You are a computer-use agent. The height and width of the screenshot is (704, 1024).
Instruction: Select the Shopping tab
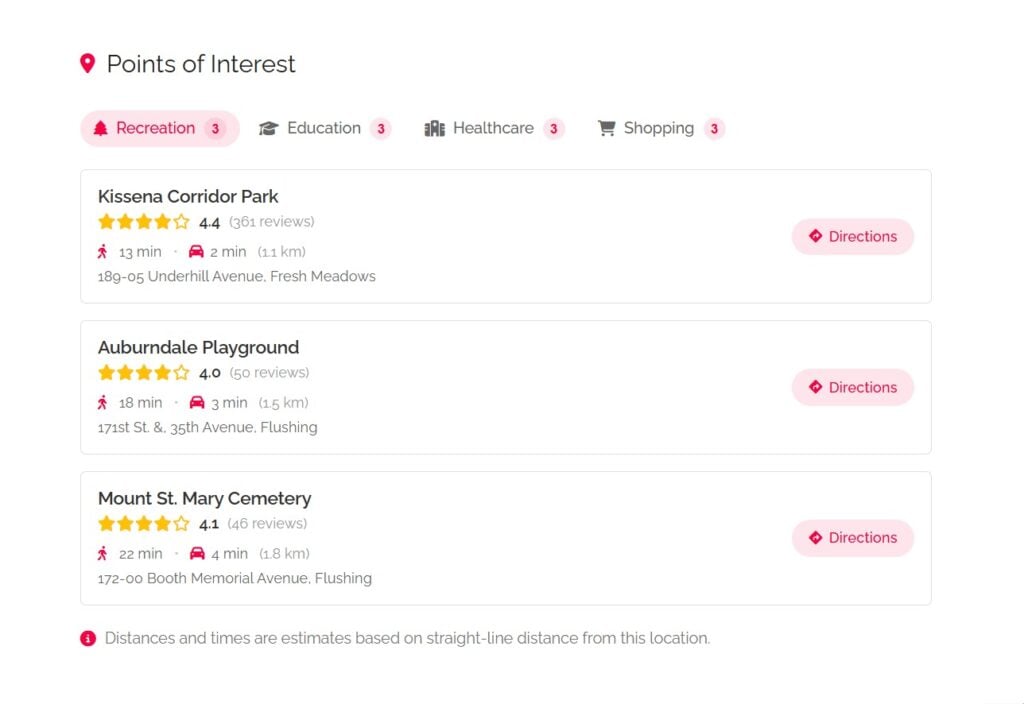click(658, 128)
